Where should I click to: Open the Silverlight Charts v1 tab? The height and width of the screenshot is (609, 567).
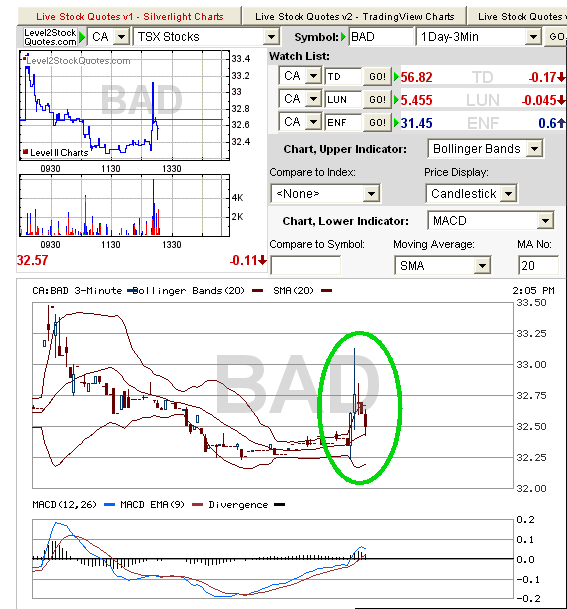click(129, 17)
